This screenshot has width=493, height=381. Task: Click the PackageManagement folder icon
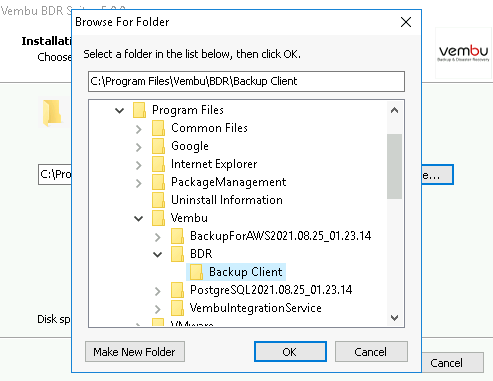[158, 182]
